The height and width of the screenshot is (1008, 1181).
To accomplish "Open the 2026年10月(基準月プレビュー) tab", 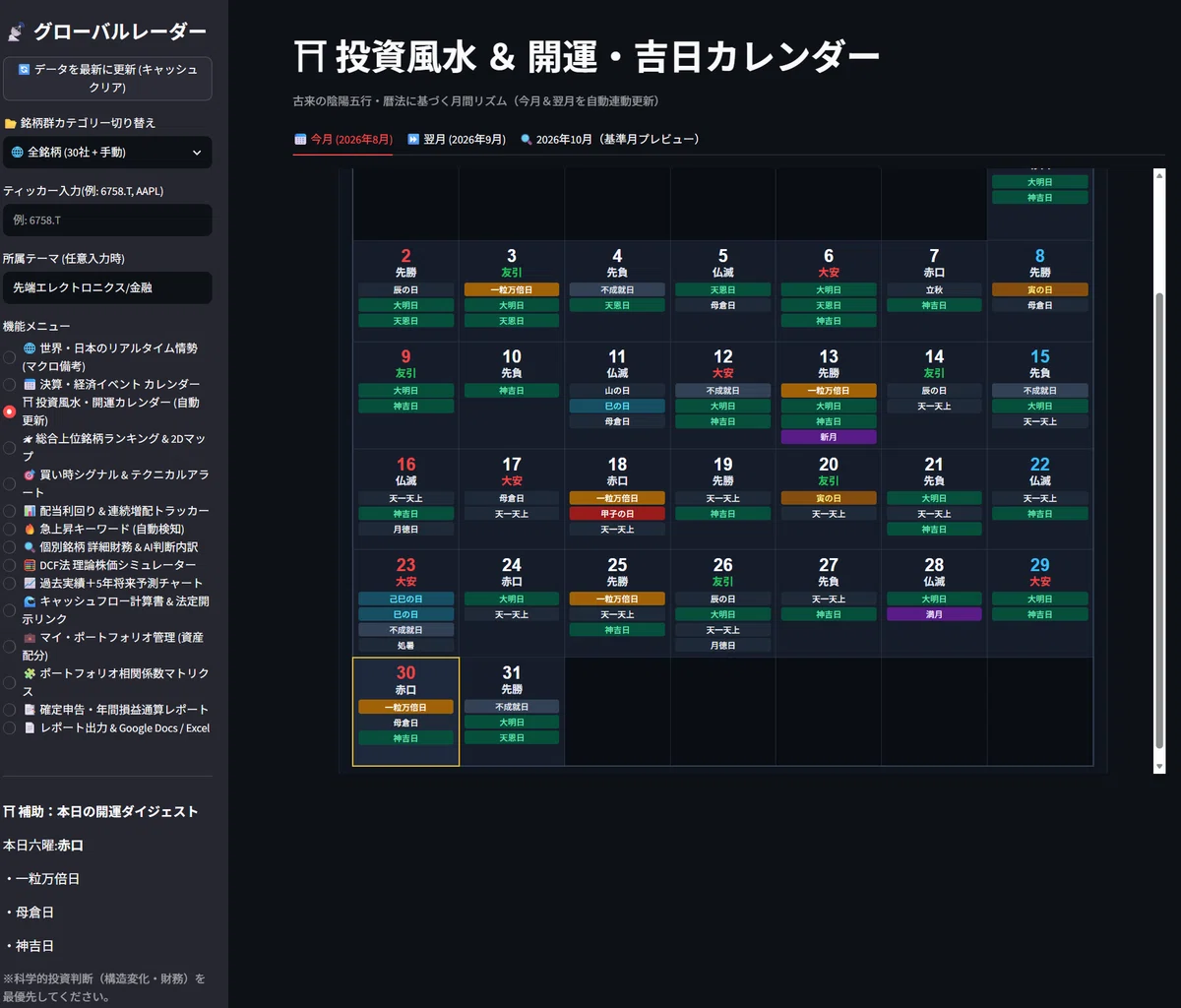I will pyautogui.click(x=610, y=140).
